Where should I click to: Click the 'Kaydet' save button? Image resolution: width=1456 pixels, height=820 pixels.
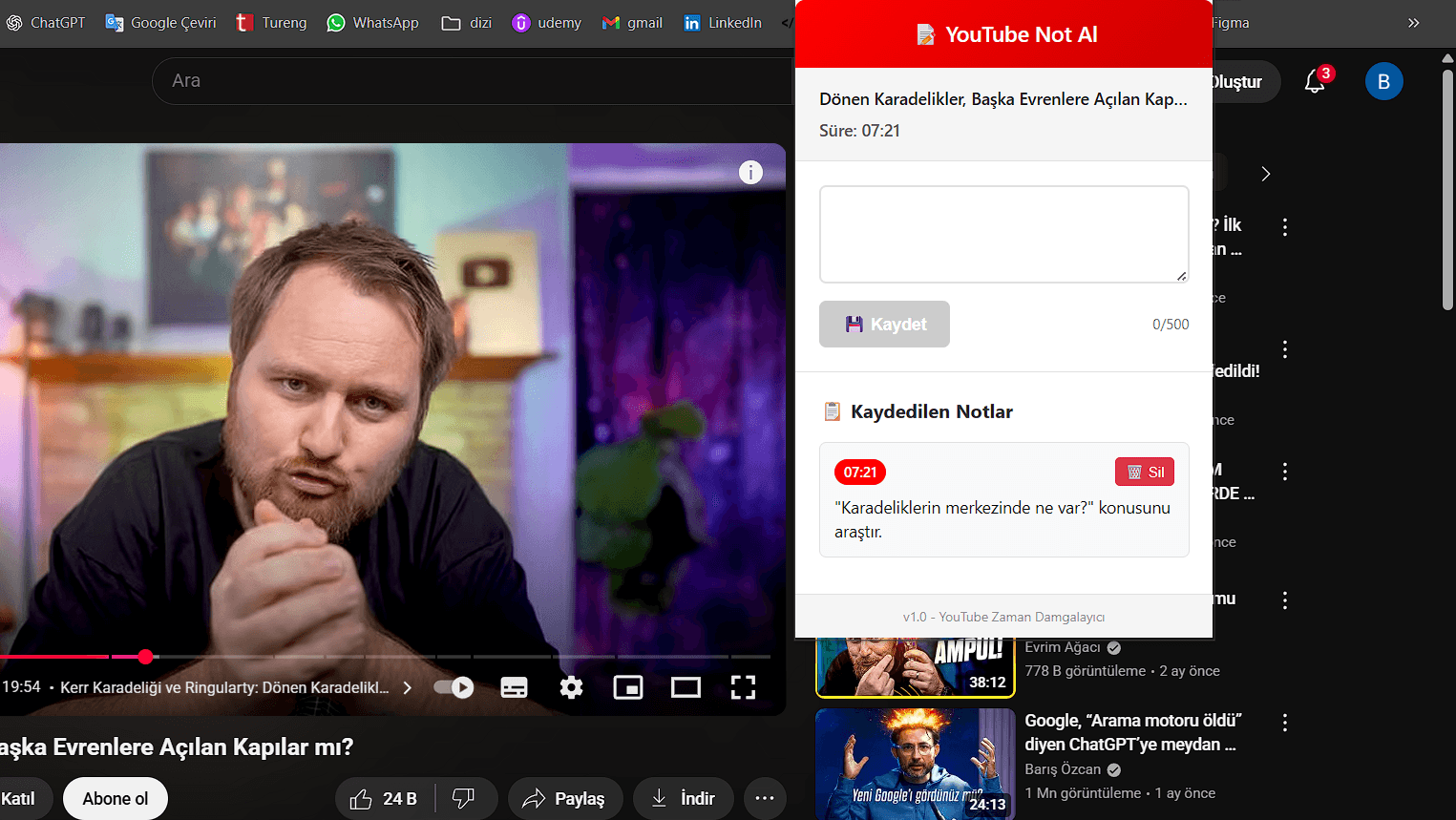coord(884,325)
